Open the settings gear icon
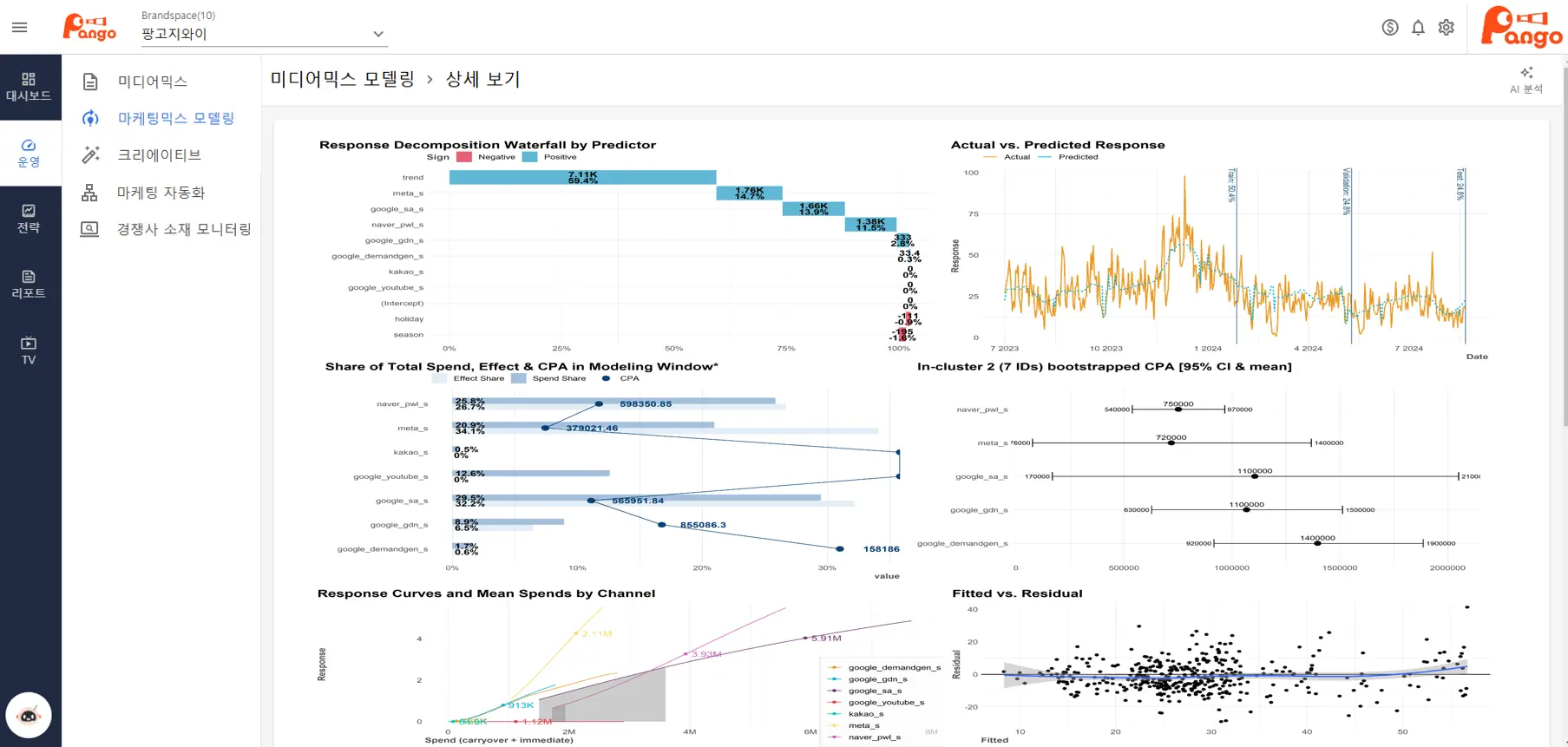The width and height of the screenshot is (1568, 747). [1446, 28]
